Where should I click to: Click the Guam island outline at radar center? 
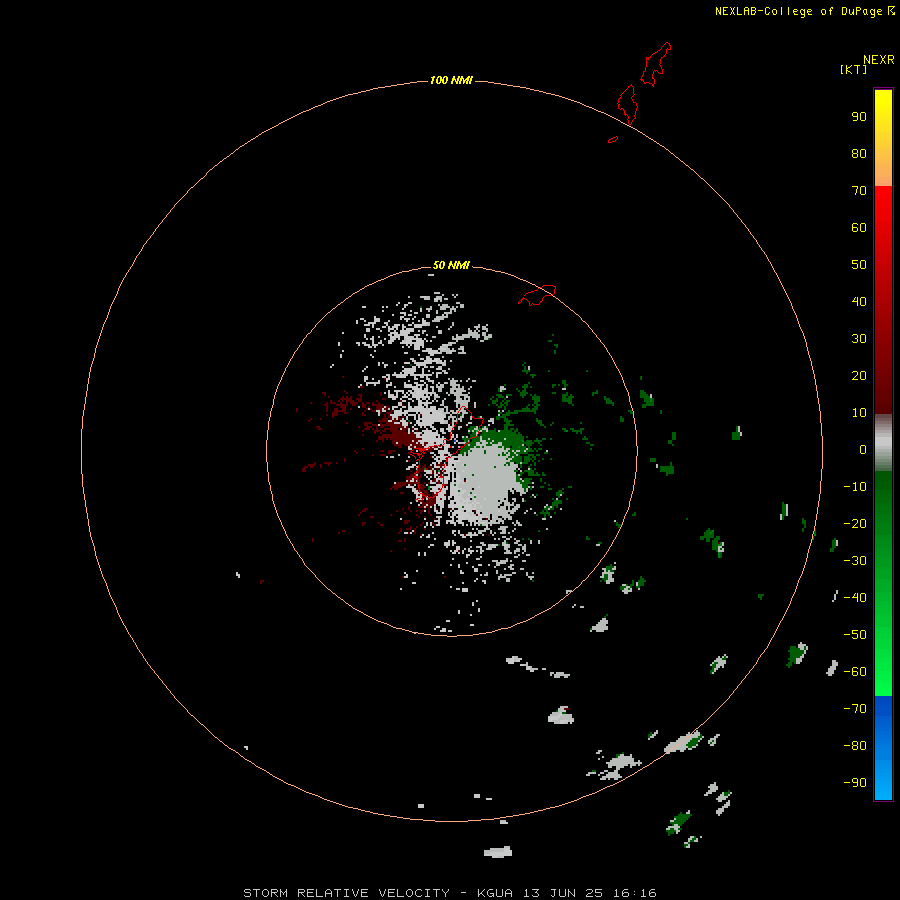[x=445, y=451]
